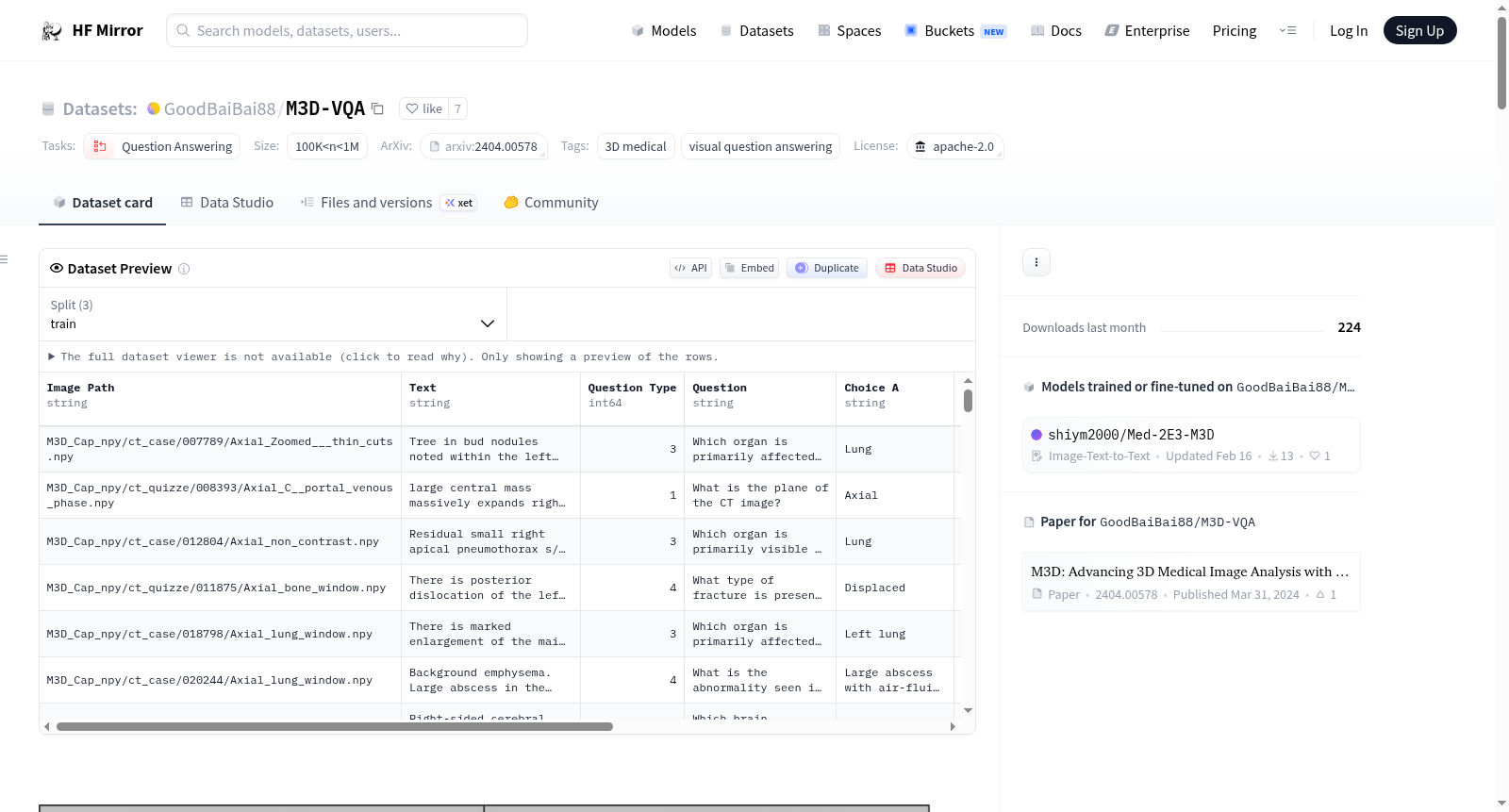Switch to the Data Studio tab
This screenshot has width=1509, height=812.
(227, 203)
